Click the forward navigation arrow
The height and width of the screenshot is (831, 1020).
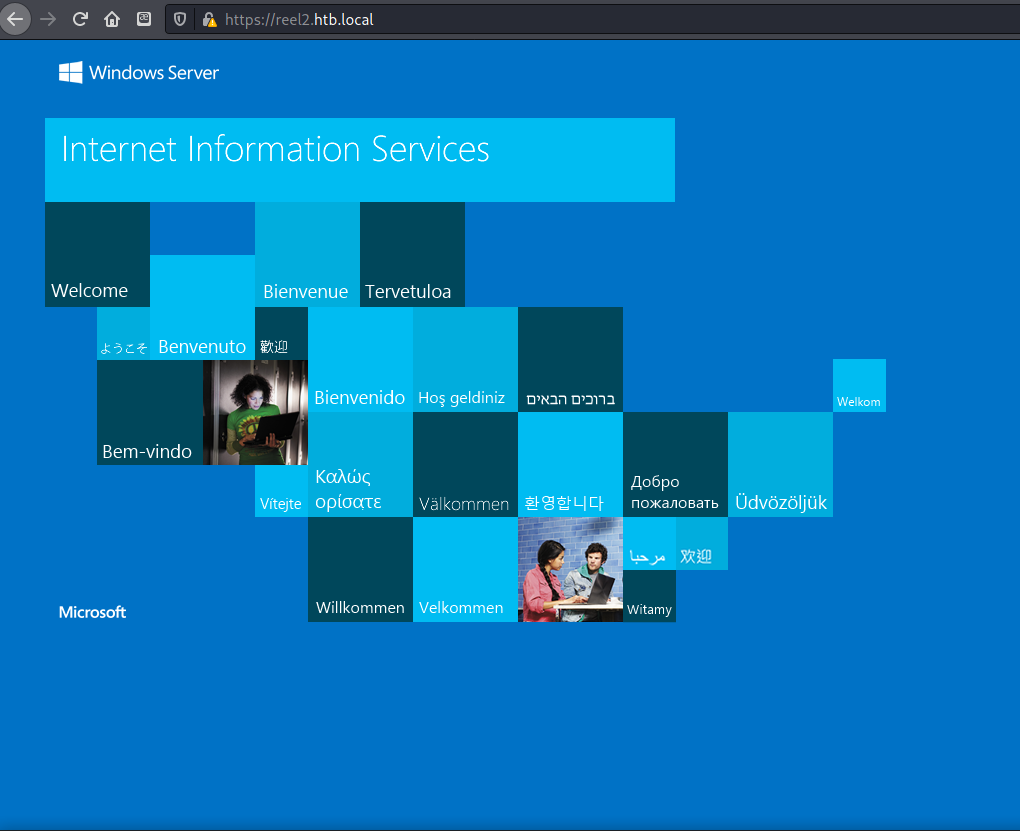point(48,19)
